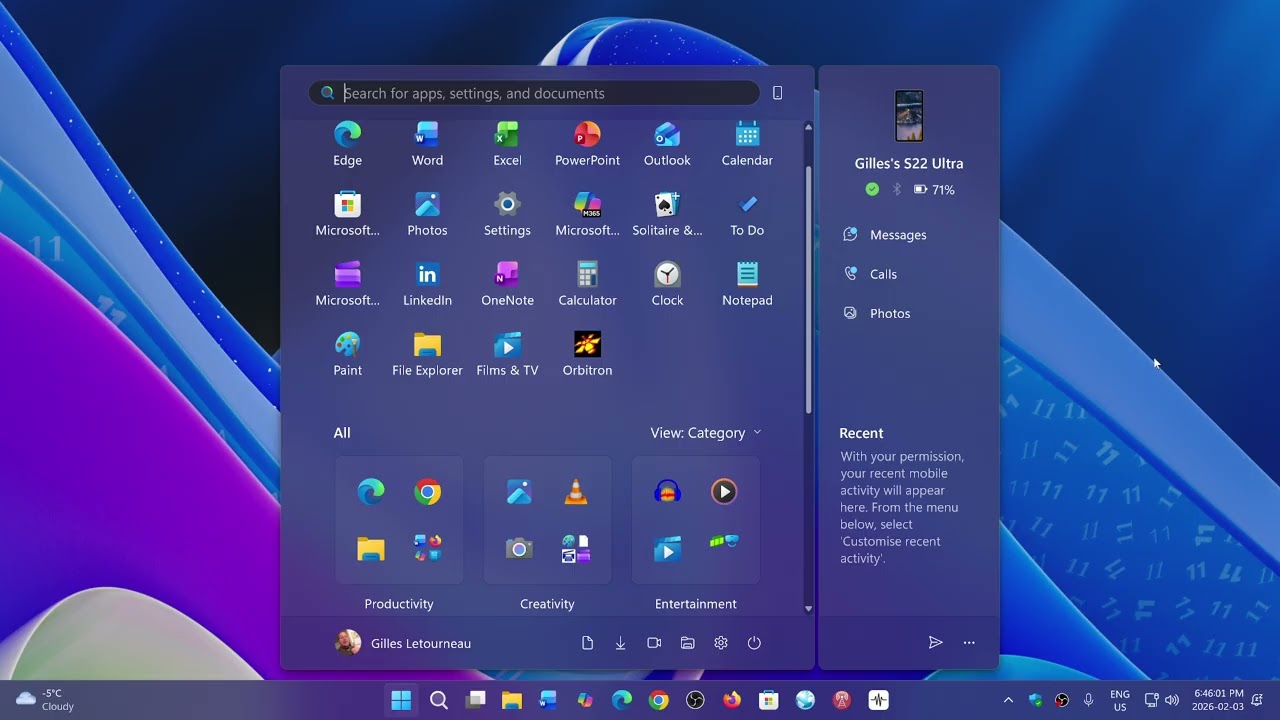
Task: Open OneNote pinned app
Action: pyautogui.click(x=507, y=285)
